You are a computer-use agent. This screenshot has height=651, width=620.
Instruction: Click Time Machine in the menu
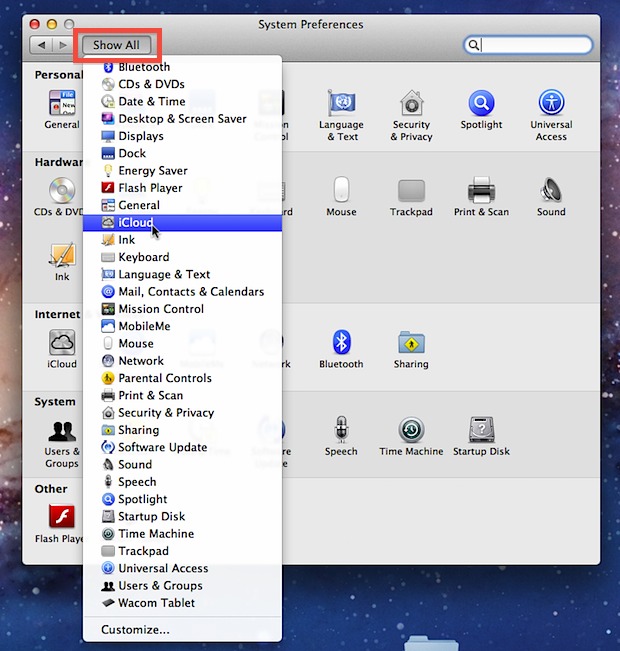pyautogui.click(x=183, y=534)
